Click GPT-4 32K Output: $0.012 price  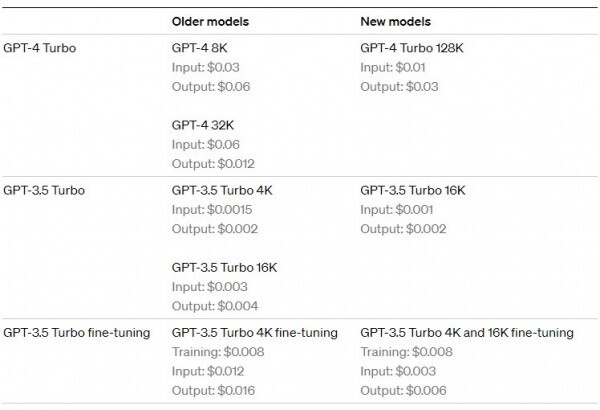pyautogui.click(x=213, y=164)
